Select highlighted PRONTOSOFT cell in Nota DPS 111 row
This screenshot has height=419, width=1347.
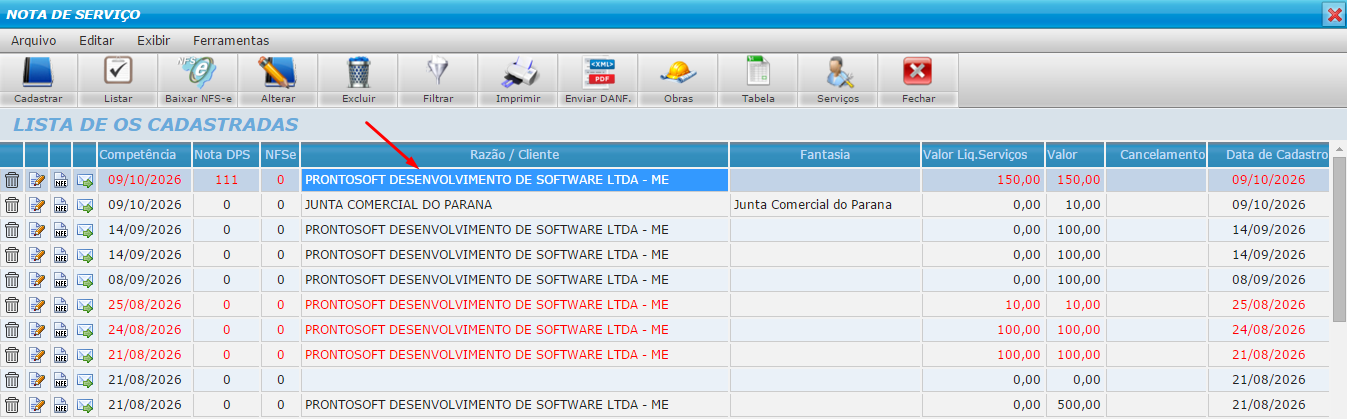(515, 180)
